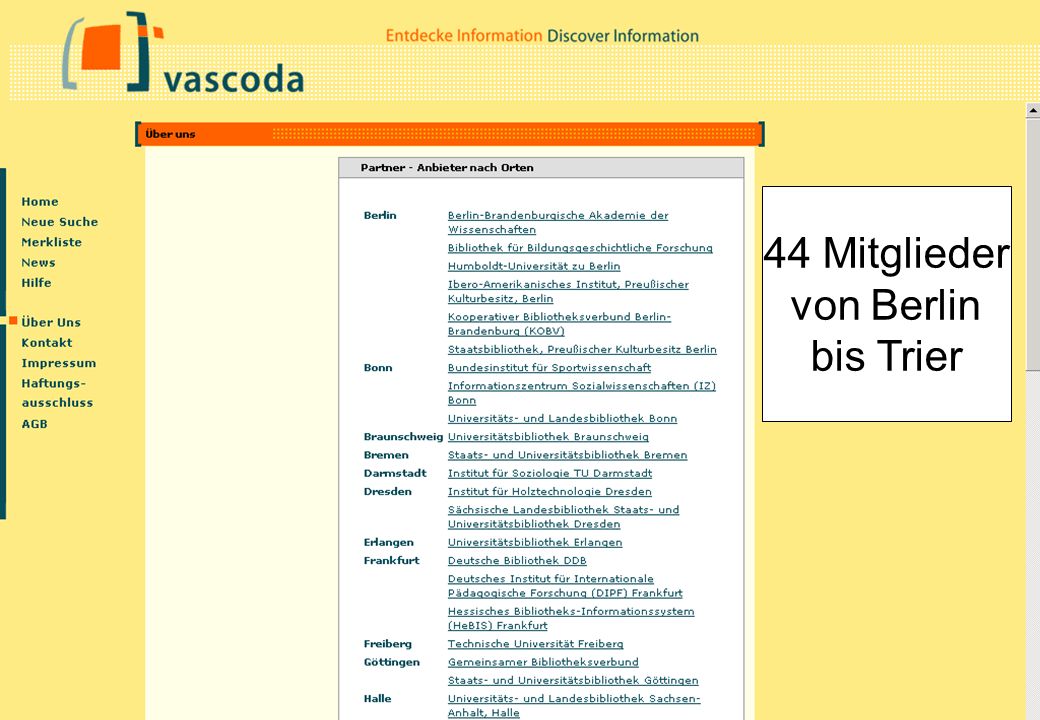Open Deutsche Bibliothek DDB link
The width and height of the screenshot is (1040, 720).
point(517,561)
